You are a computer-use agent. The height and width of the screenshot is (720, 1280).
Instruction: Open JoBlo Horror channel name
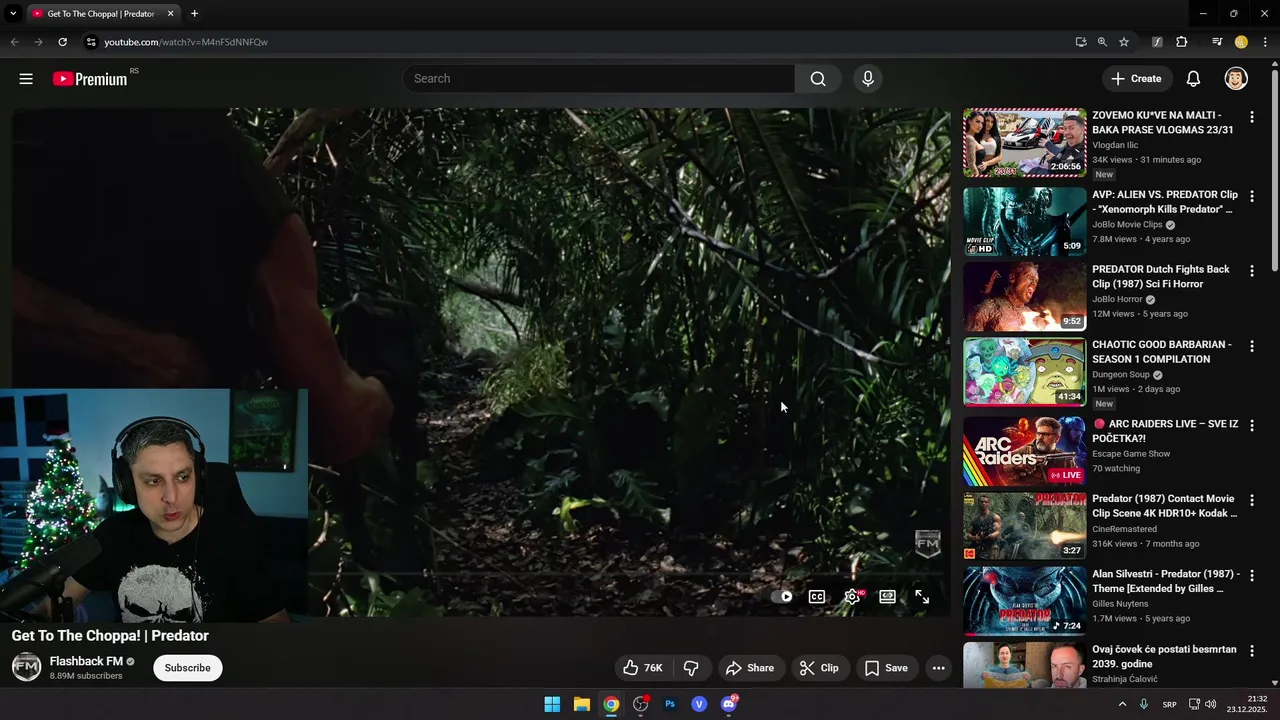(x=1117, y=299)
